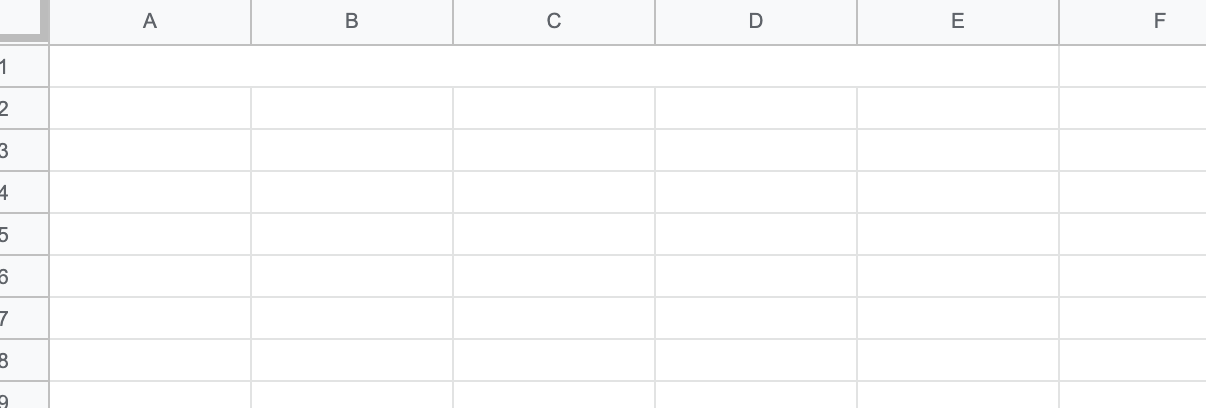Click the select-all corner box
Screen dimensions: 1206x408
point(23,21)
